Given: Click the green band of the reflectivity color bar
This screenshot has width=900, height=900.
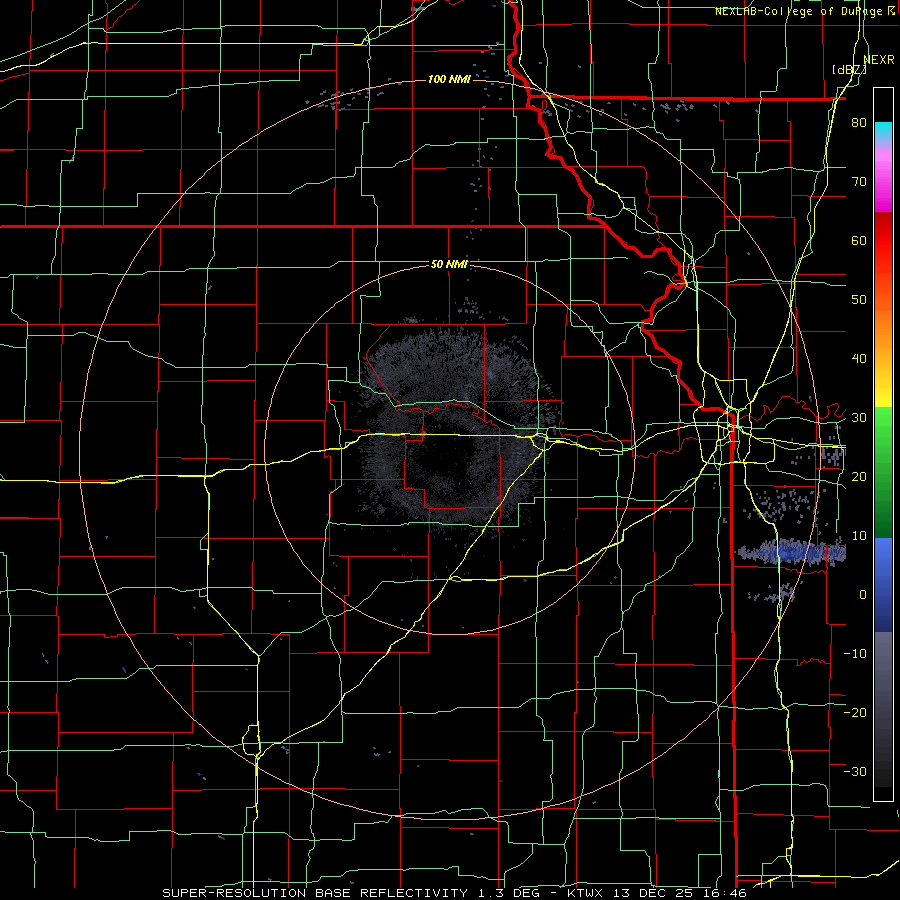Looking at the screenshot, I should (883, 472).
